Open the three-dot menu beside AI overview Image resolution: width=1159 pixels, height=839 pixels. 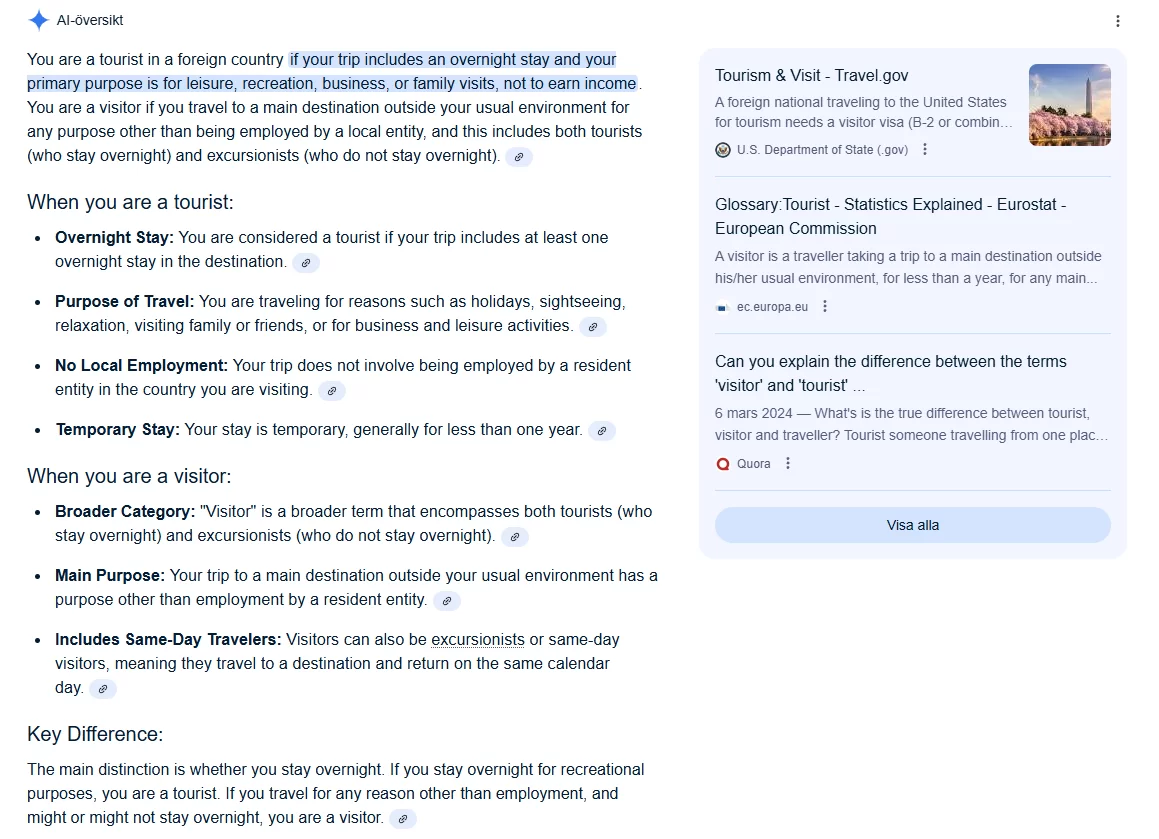coord(1118,21)
